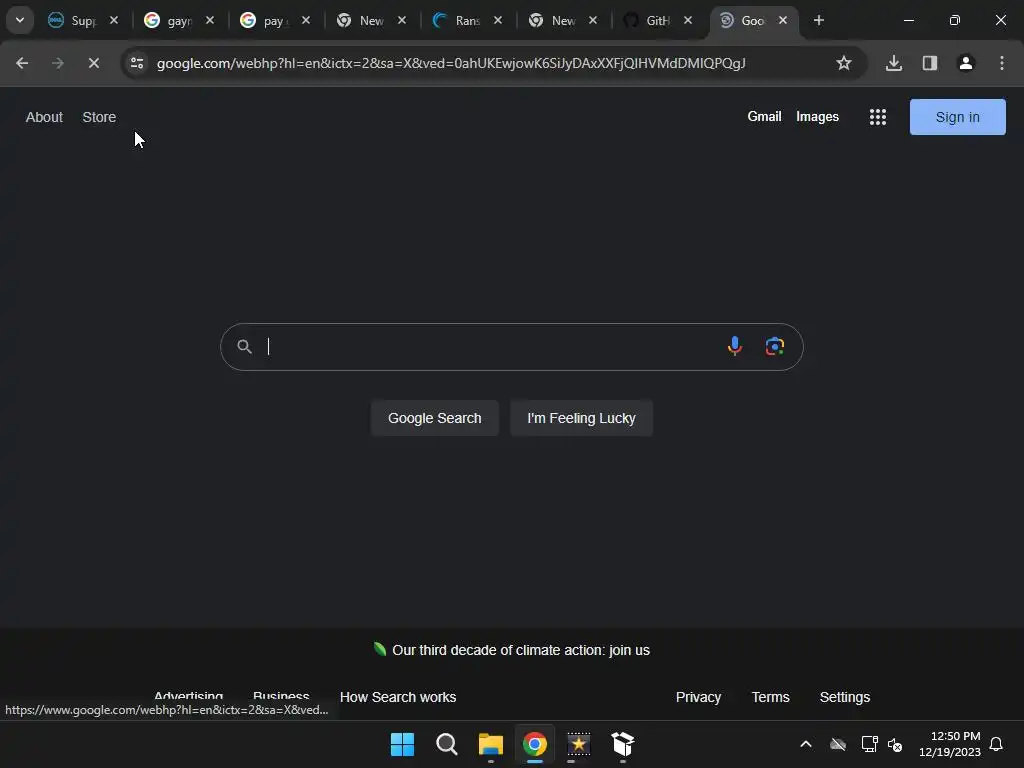
Task: Toggle the Chrome side panel
Action: pos(930,63)
